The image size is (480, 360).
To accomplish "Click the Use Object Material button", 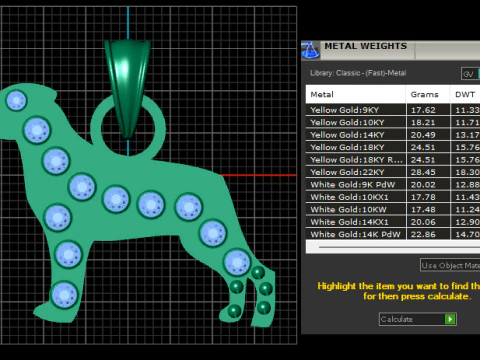I will click(450, 266).
